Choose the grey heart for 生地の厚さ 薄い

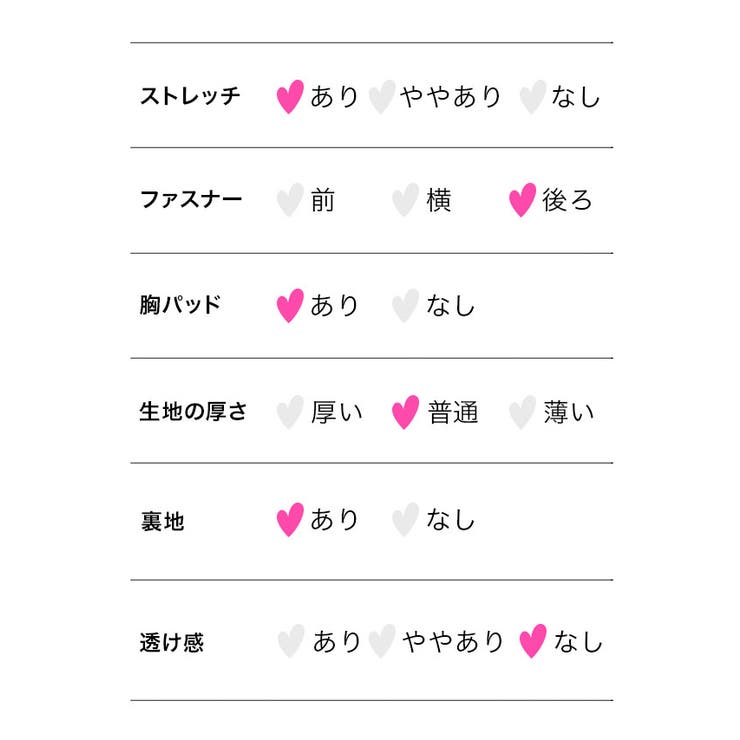pyautogui.click(x=522, y=411)
